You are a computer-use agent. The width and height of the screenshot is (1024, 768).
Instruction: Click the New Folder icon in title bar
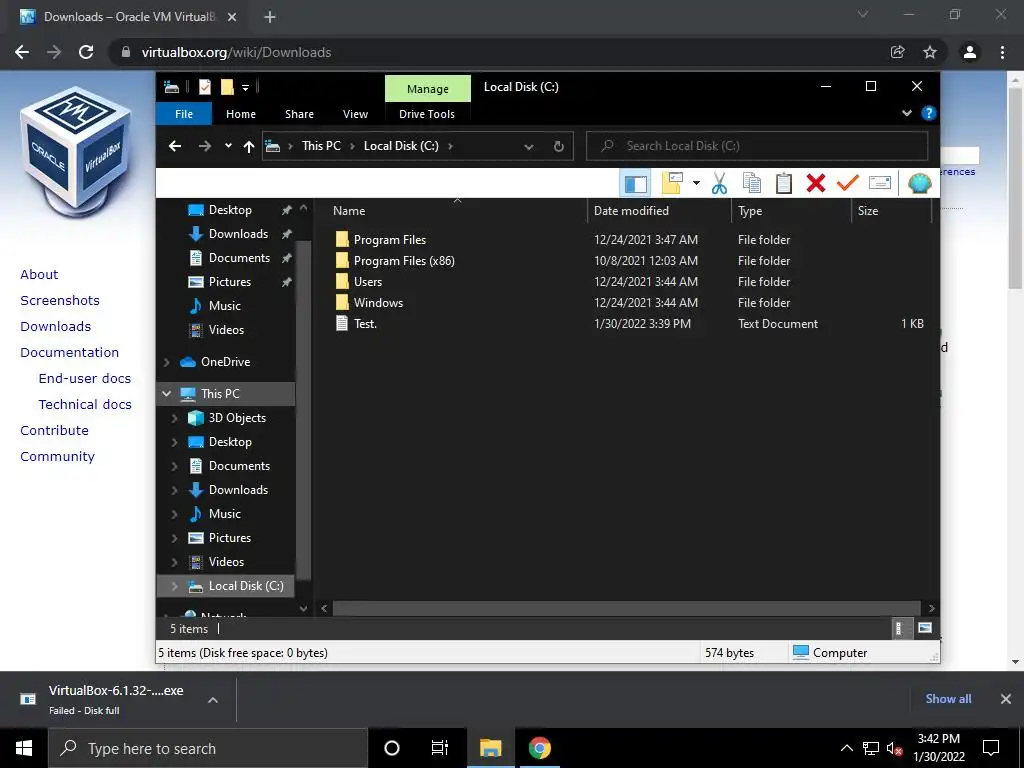[x=227, y=87]
